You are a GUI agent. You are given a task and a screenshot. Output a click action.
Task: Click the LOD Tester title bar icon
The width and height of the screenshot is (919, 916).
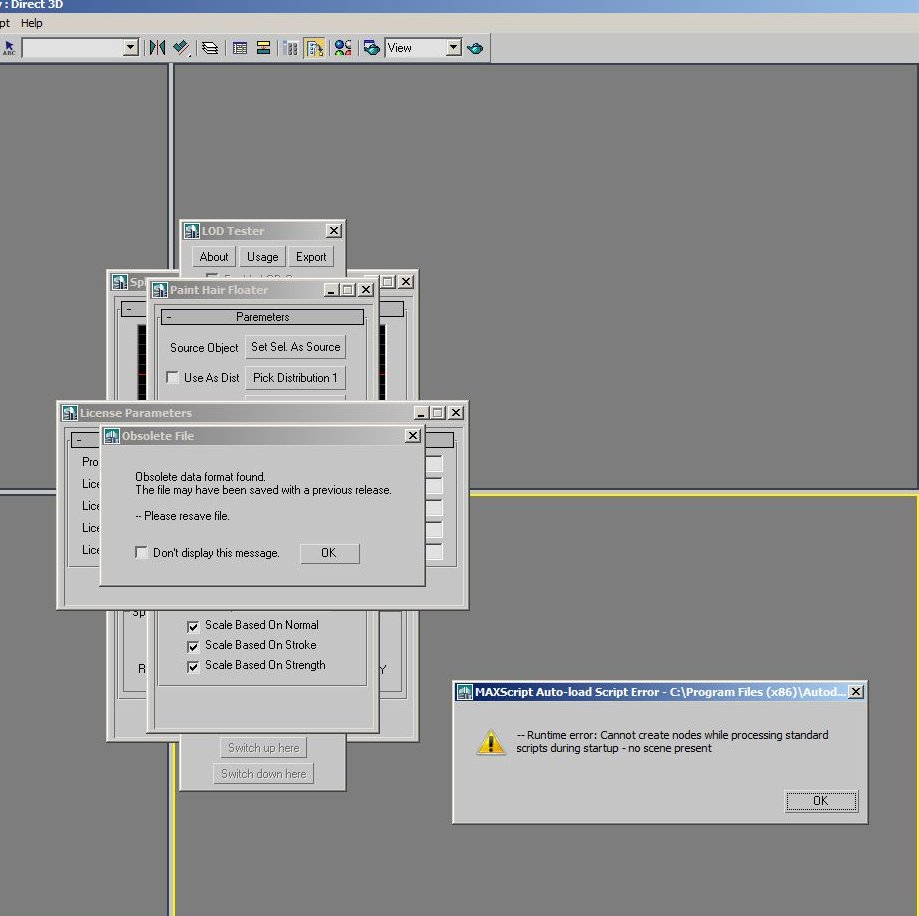[x=192, y=231]
